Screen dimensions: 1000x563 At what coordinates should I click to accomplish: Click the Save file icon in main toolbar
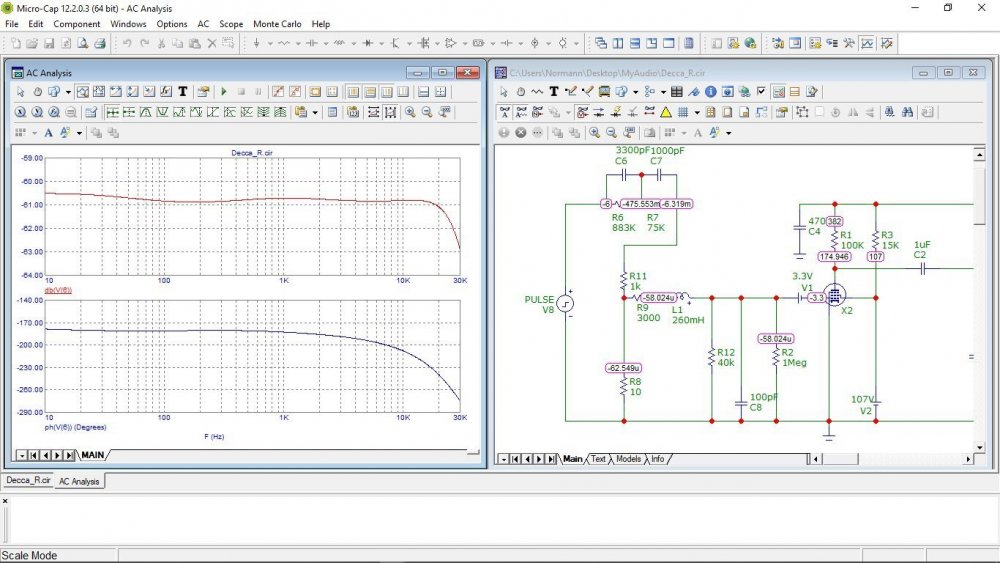(x=48, y=43)
